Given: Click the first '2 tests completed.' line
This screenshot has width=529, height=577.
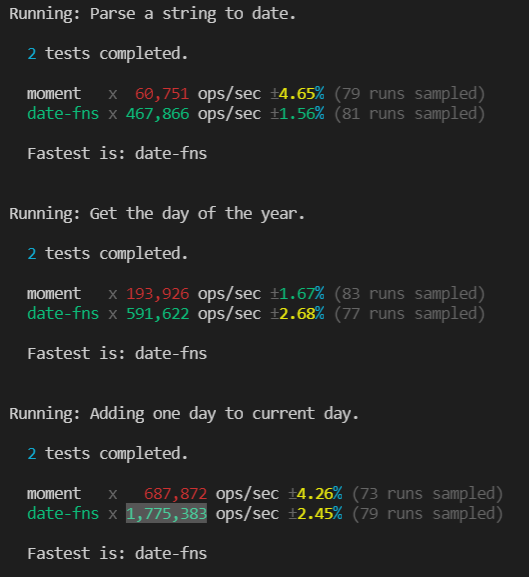Looking at the screenshot, I should click(108, 54).
